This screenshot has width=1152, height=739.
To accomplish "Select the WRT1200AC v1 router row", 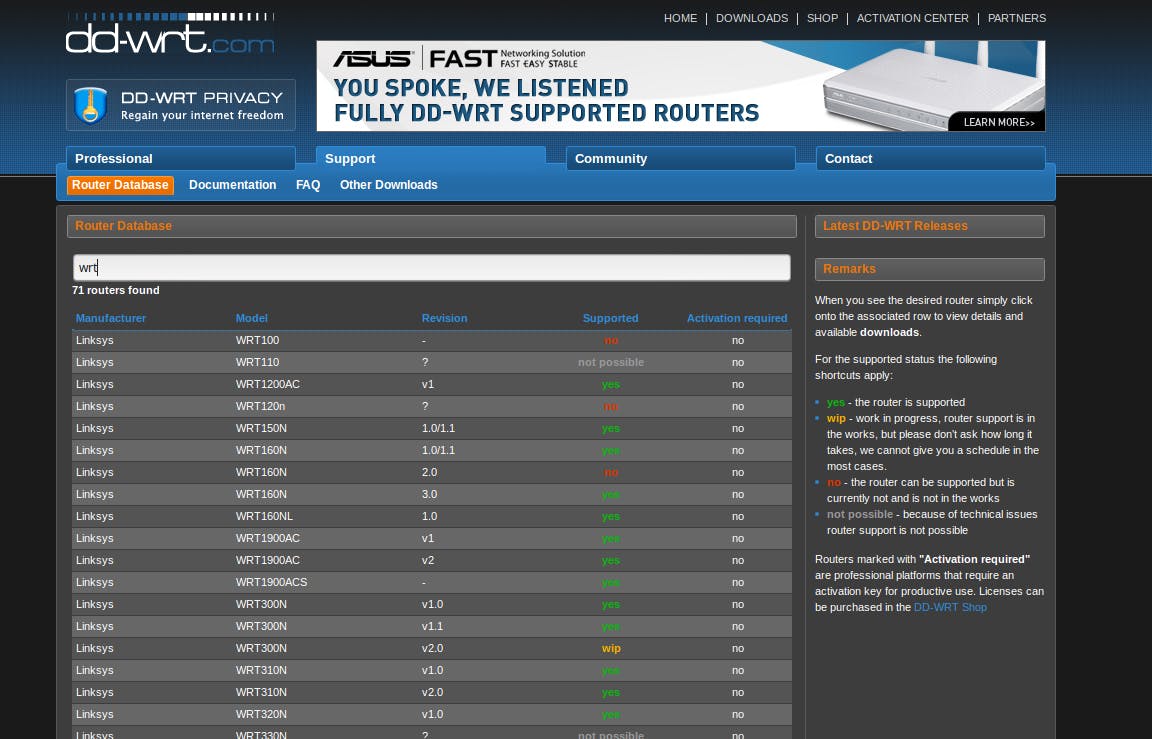I will pos(431,384).
